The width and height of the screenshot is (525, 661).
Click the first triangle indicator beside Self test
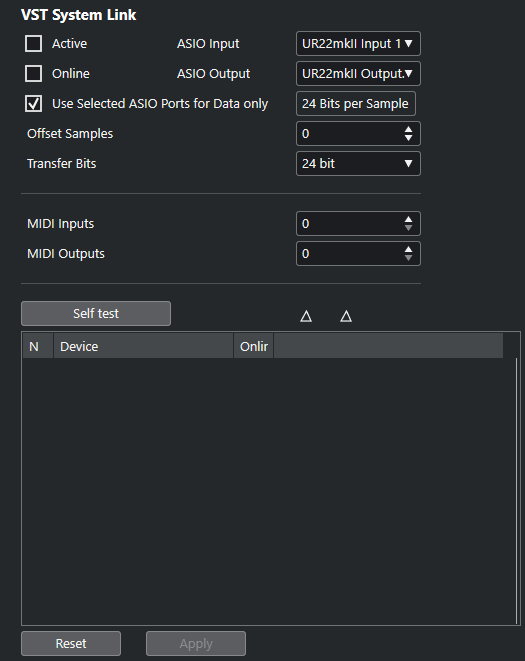[306, 316]
